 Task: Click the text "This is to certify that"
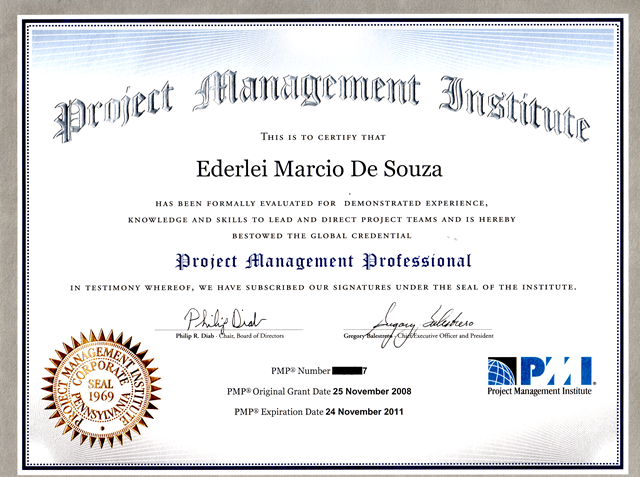pyautogui.click(x=323, y=137)
